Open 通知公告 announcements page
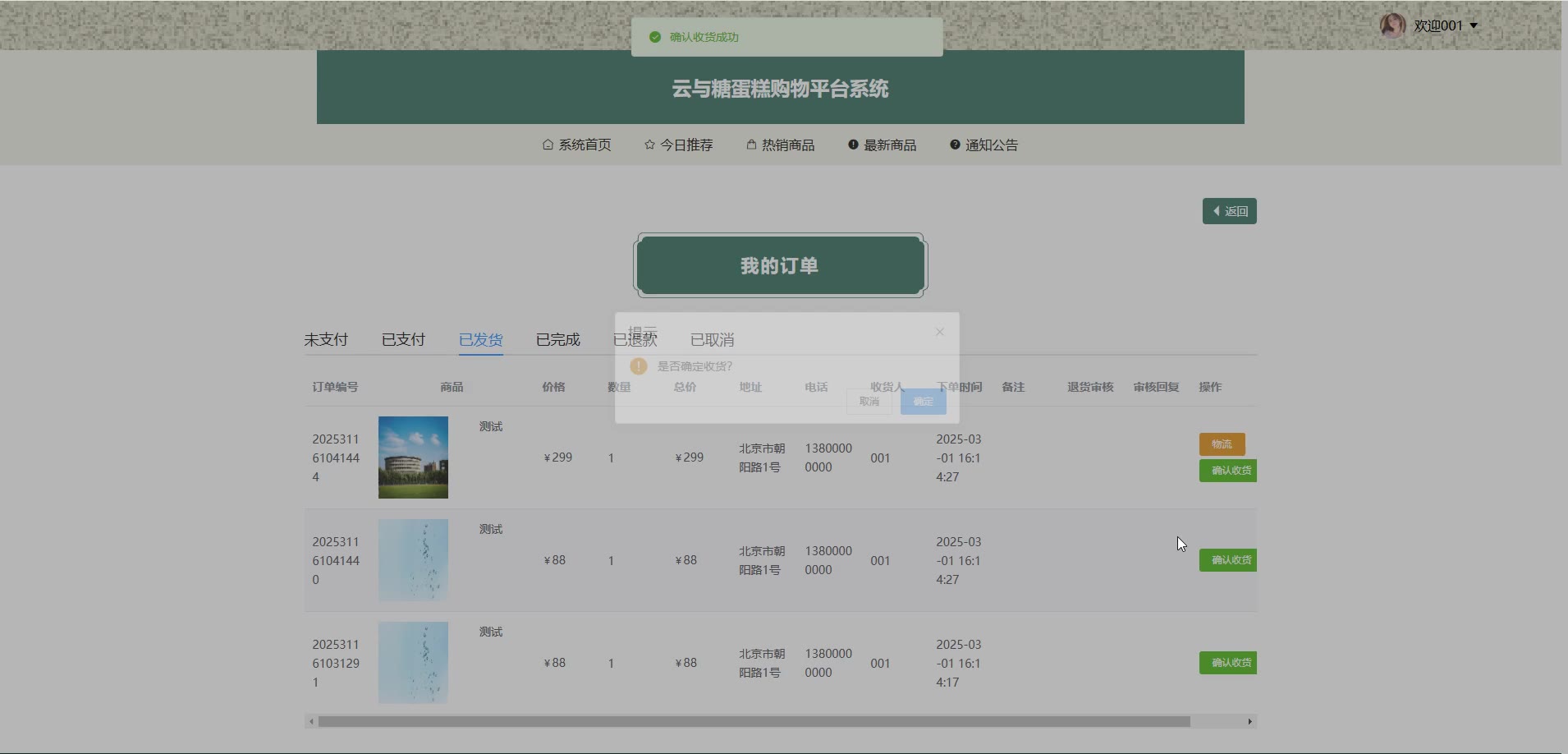 tap(983, 145)
